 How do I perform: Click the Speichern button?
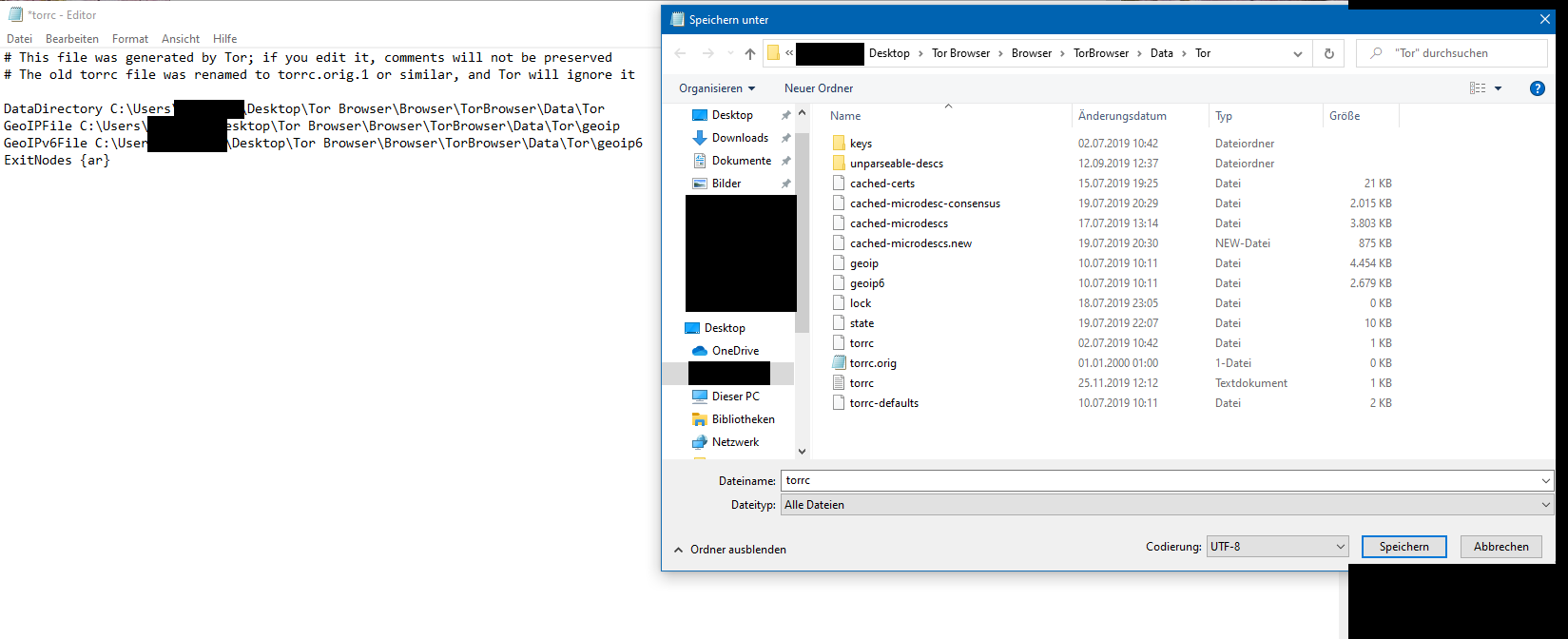coord(1404,547)
